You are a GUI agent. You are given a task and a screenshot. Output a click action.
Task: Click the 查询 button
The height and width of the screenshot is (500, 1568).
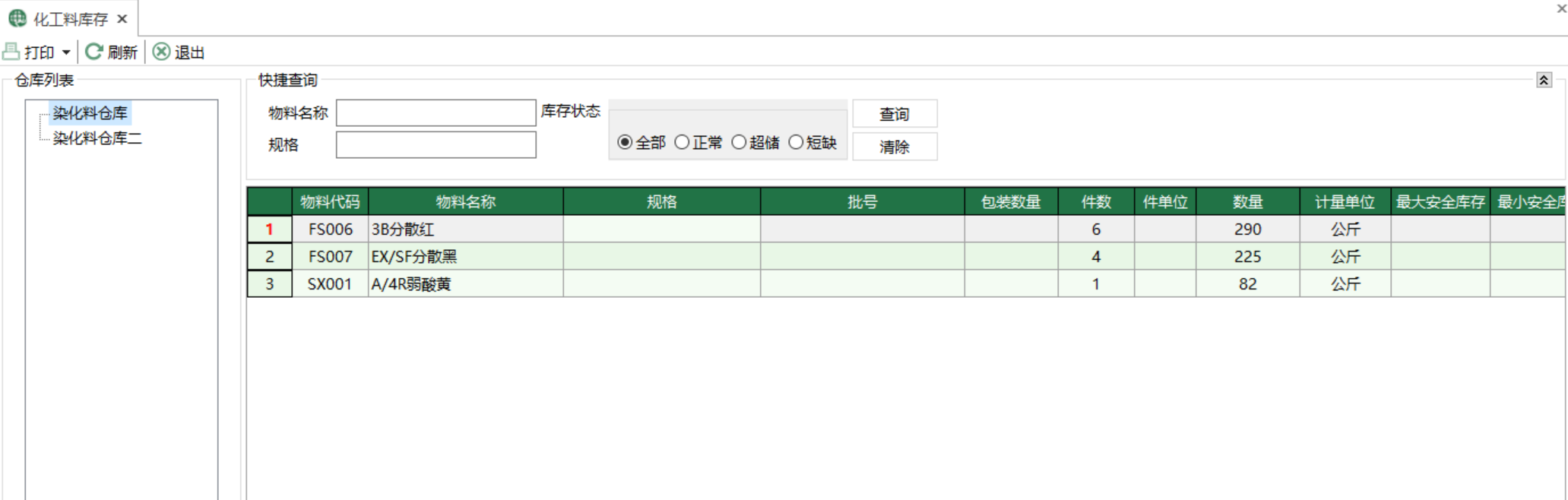pos(895,114)
